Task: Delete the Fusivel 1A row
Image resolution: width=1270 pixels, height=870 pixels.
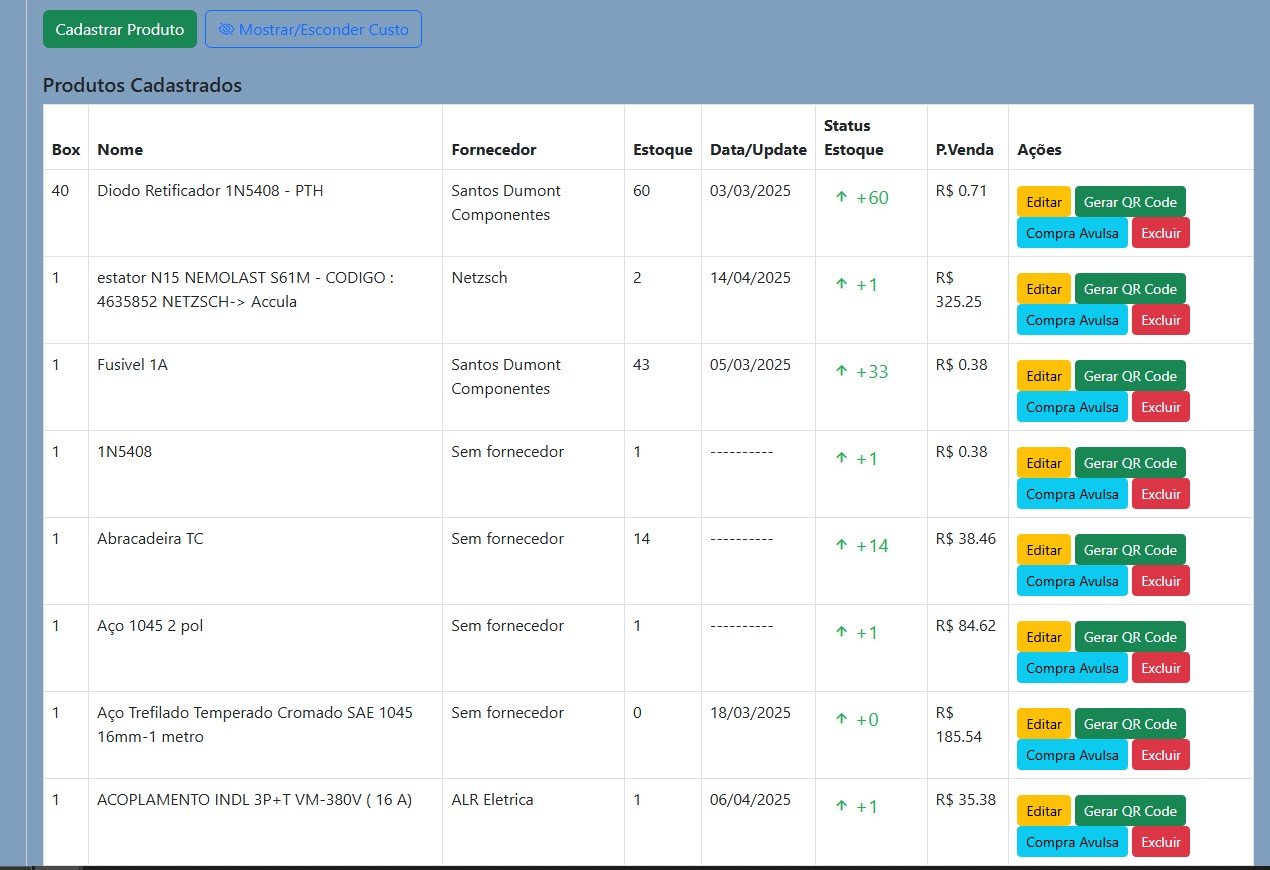Action: 1161,407
